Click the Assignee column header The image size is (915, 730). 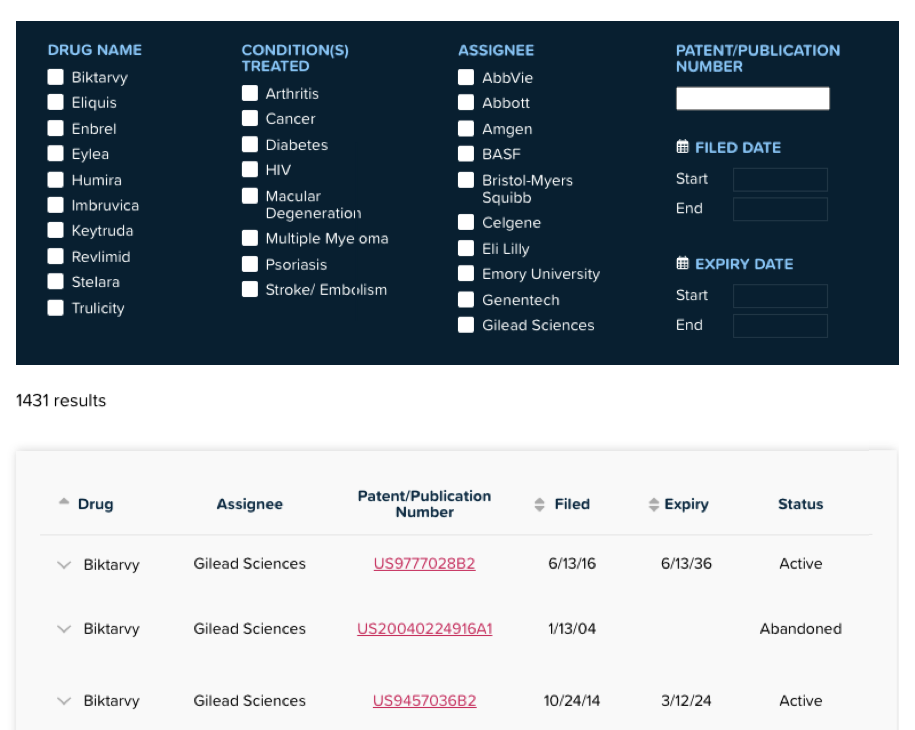point(250,504)
